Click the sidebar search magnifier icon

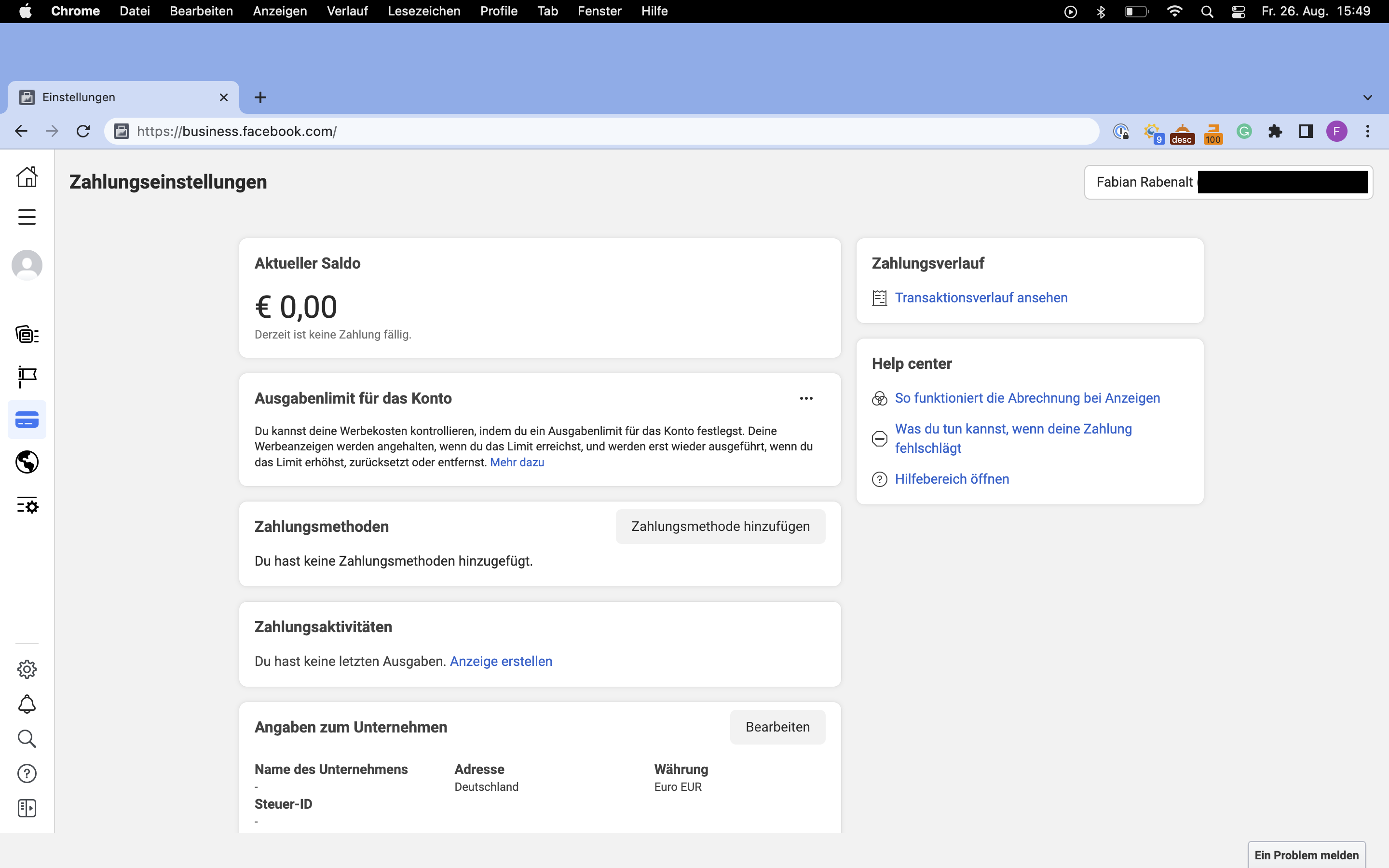click(x=27, y=739)
